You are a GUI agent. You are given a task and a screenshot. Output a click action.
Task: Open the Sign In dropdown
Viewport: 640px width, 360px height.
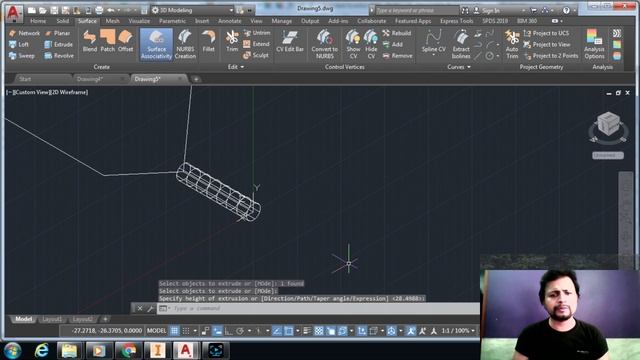pyautogui.click(x=524, y=10)
